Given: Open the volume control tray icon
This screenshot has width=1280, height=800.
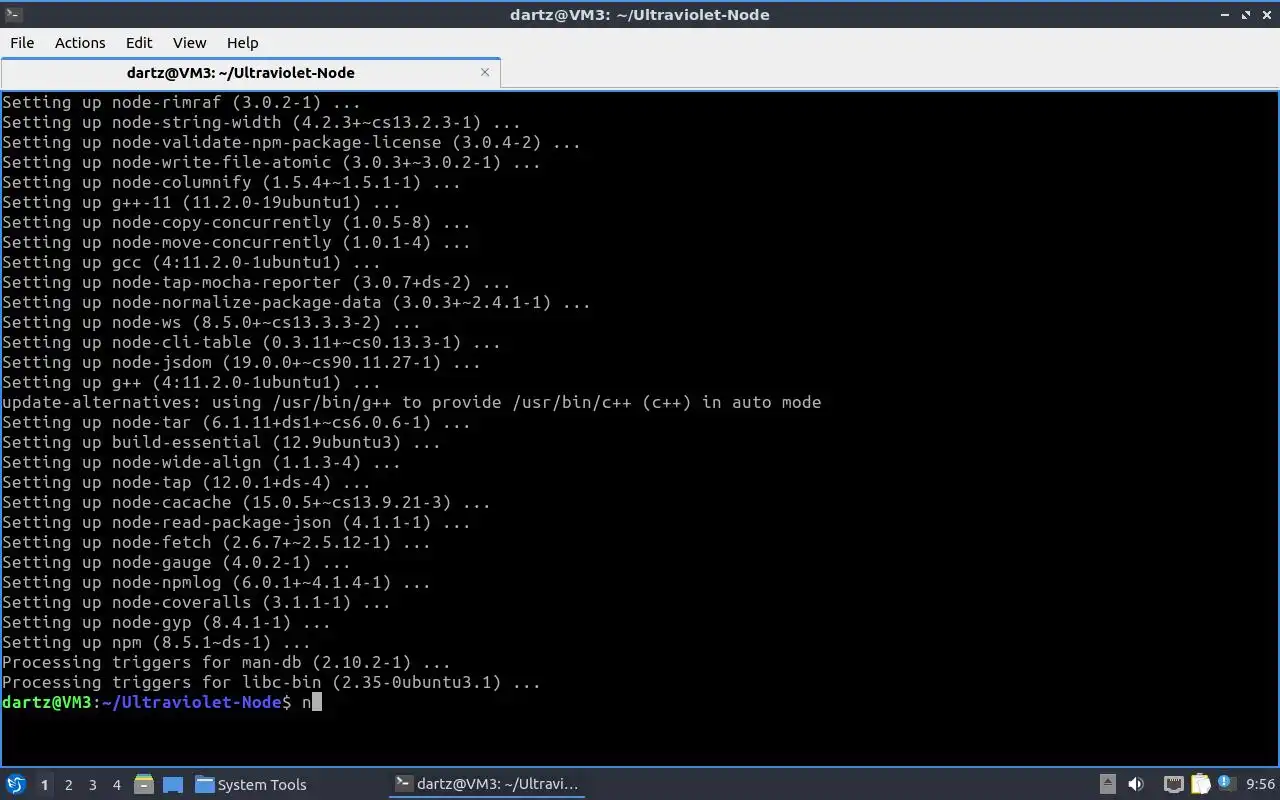Looking at the screenshot, I should click(x=1136, y=784).
